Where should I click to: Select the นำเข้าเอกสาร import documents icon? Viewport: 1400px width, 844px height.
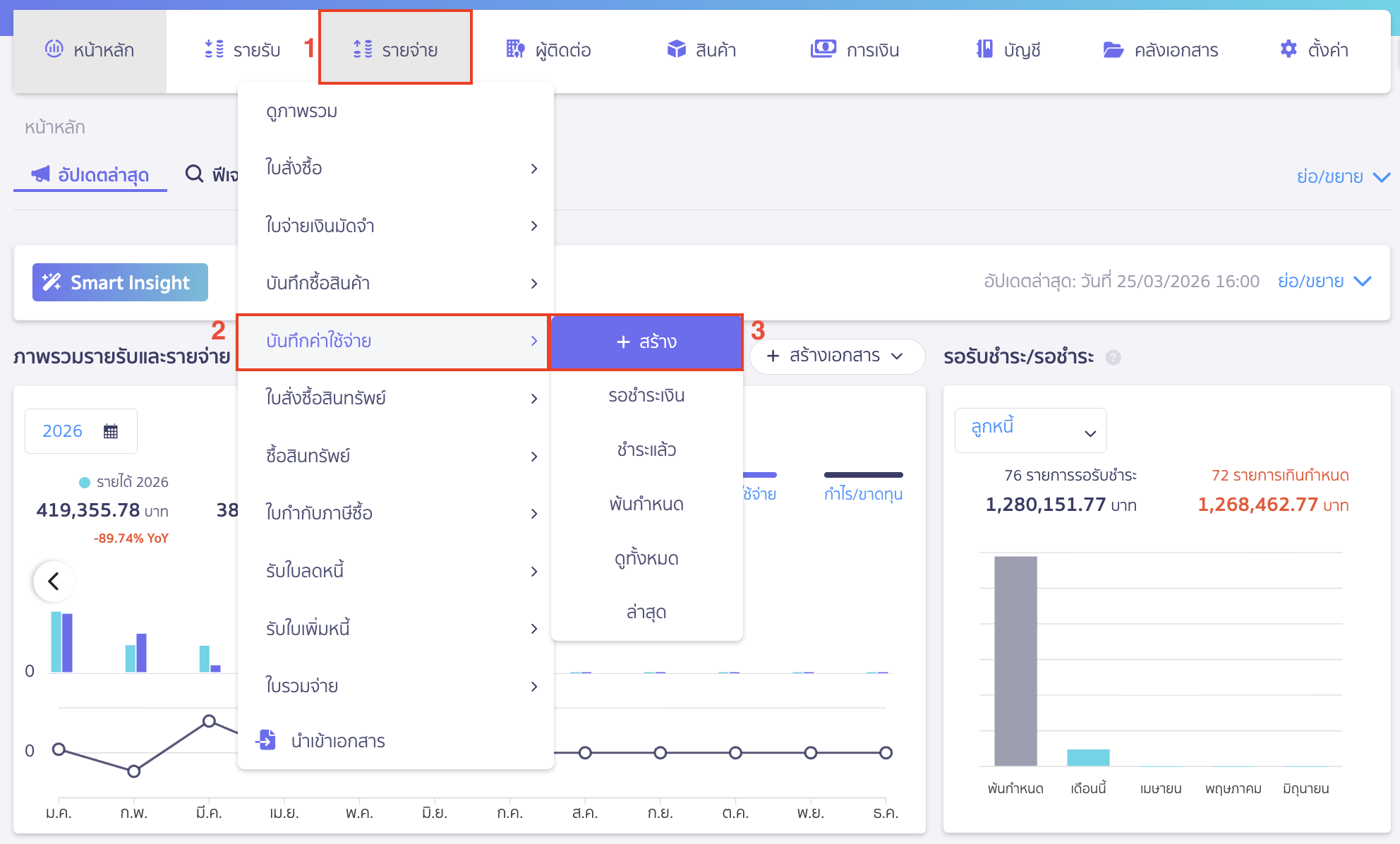click(x=266, y=740)
